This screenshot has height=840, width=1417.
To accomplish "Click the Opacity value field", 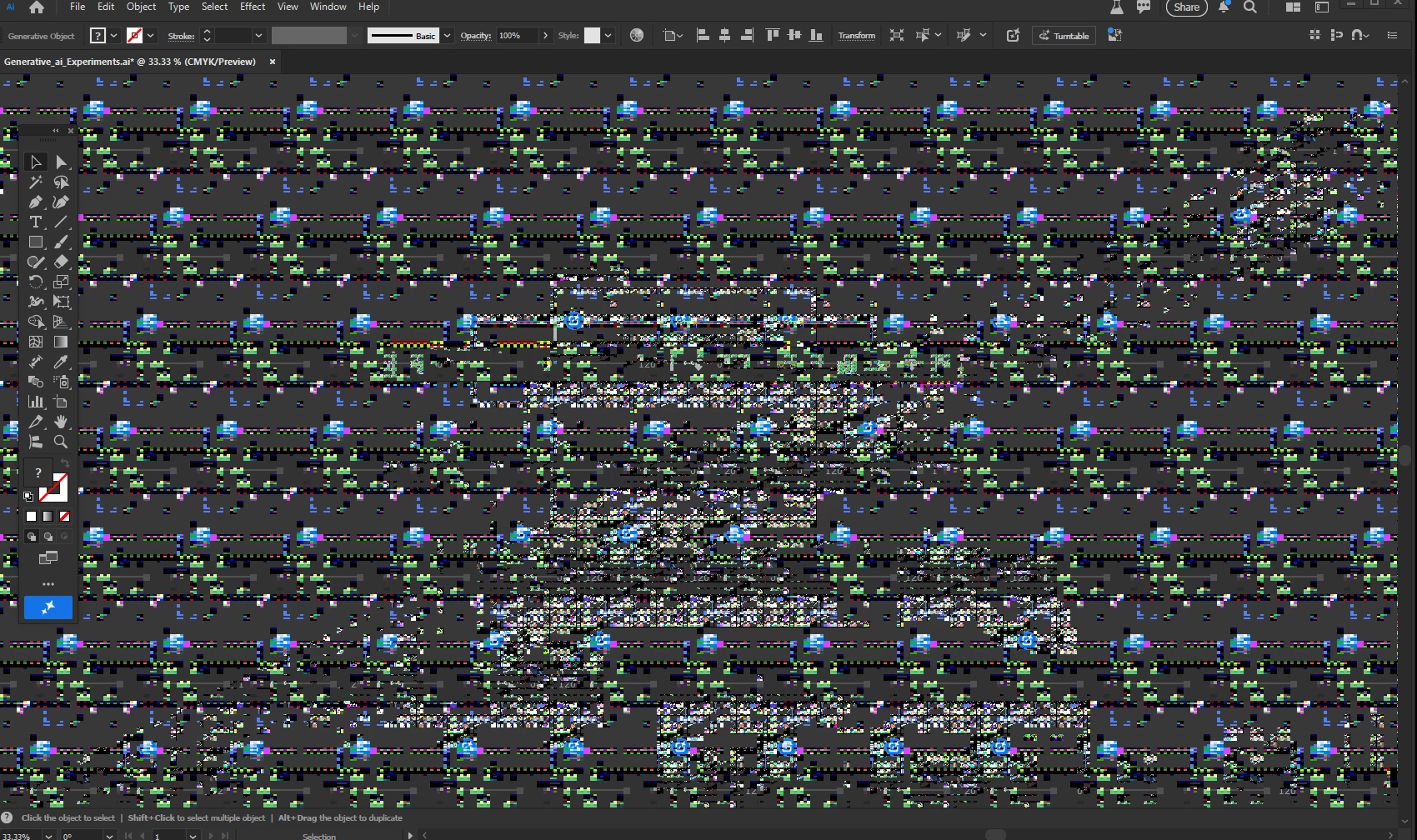I will [x=517, y=36].
